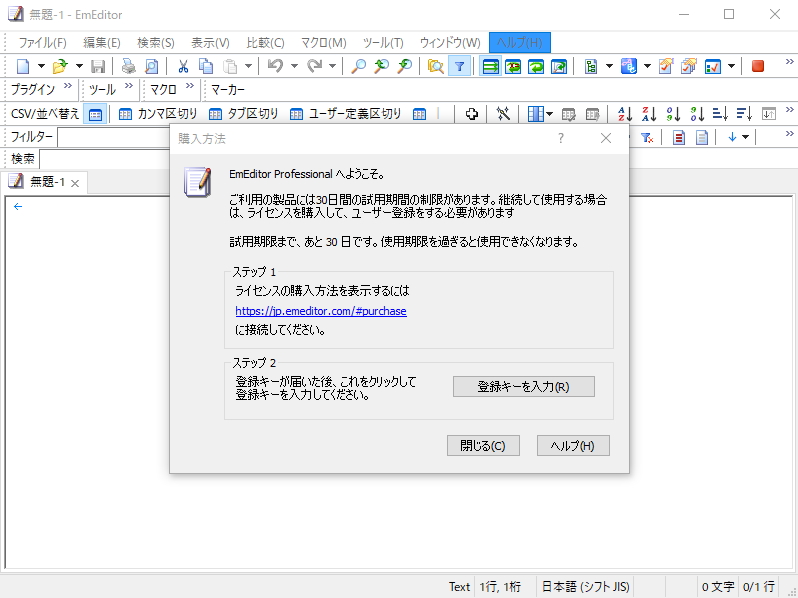Click the Copy icon
Viewport: 798px width, 598px height.
[x=206, y=66]
